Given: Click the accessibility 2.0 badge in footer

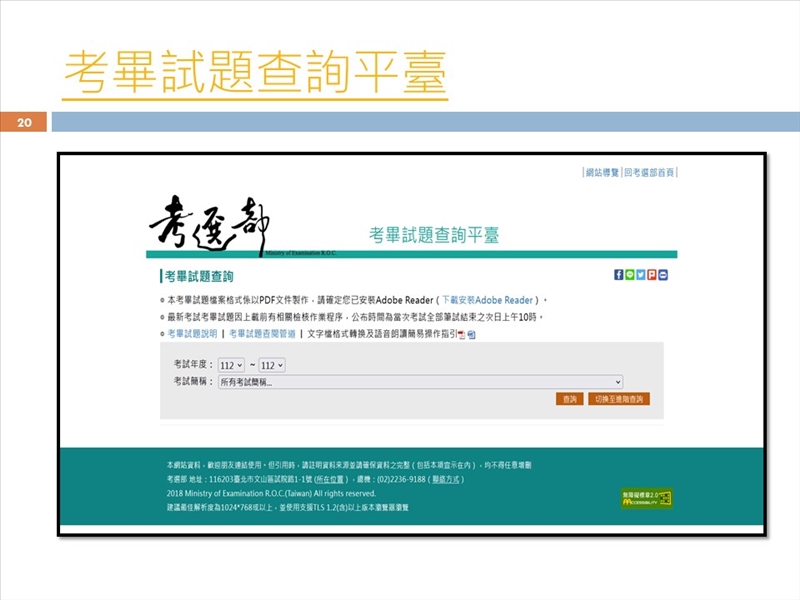Looking at the screenshot, I should pos(647,498).
